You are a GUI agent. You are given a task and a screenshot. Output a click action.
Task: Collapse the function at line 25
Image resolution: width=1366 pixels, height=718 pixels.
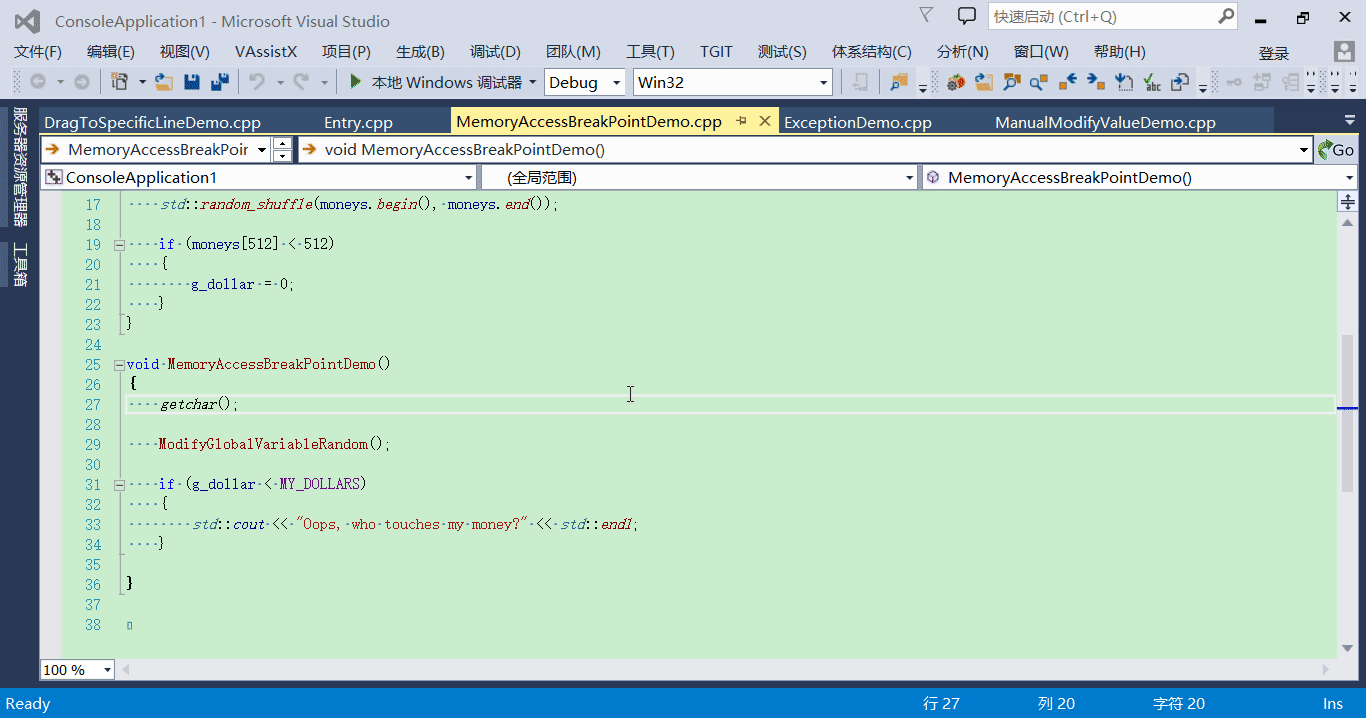tap(119, 364)
